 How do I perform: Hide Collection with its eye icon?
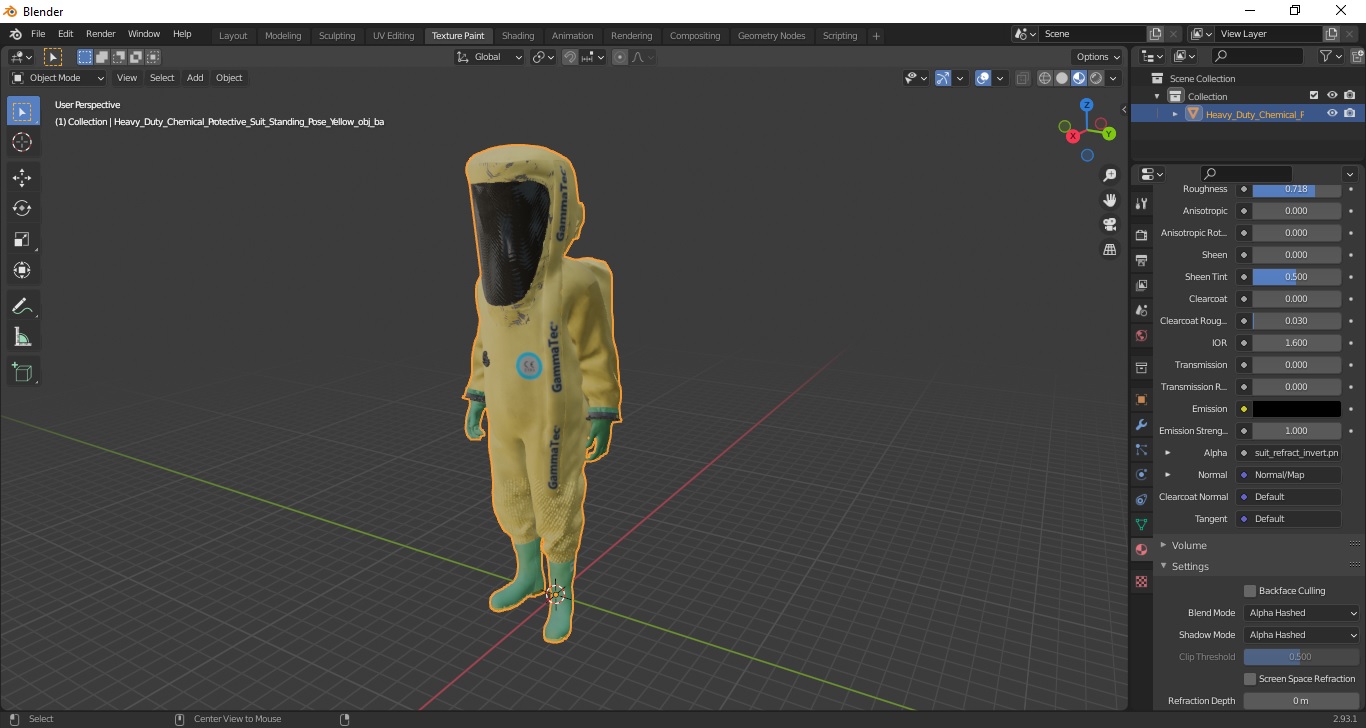[x=1332, y=96]
